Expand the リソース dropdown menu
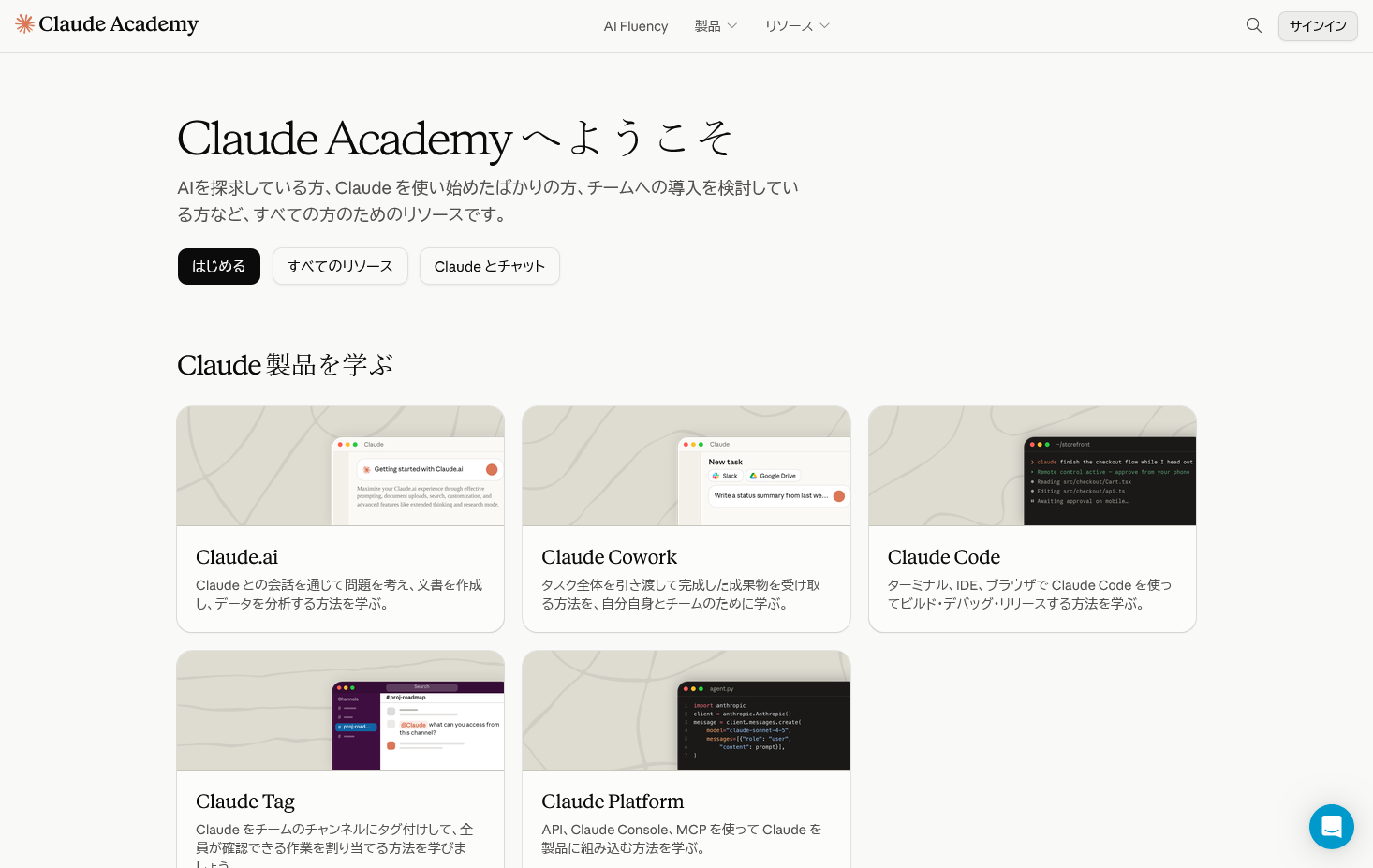The image size is (1373, 868). click(797, 26)
